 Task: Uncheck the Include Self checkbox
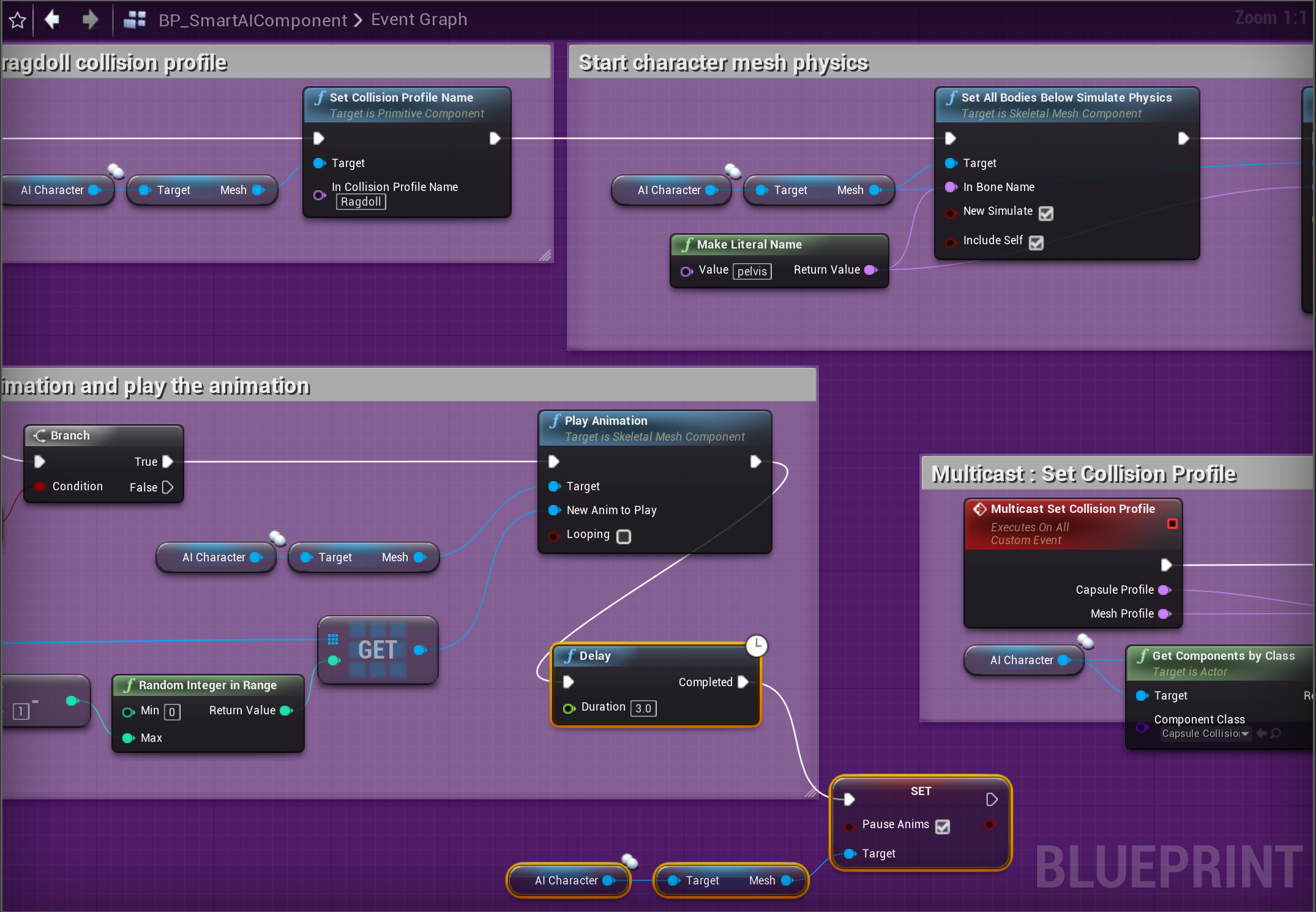pos(1036,242)
